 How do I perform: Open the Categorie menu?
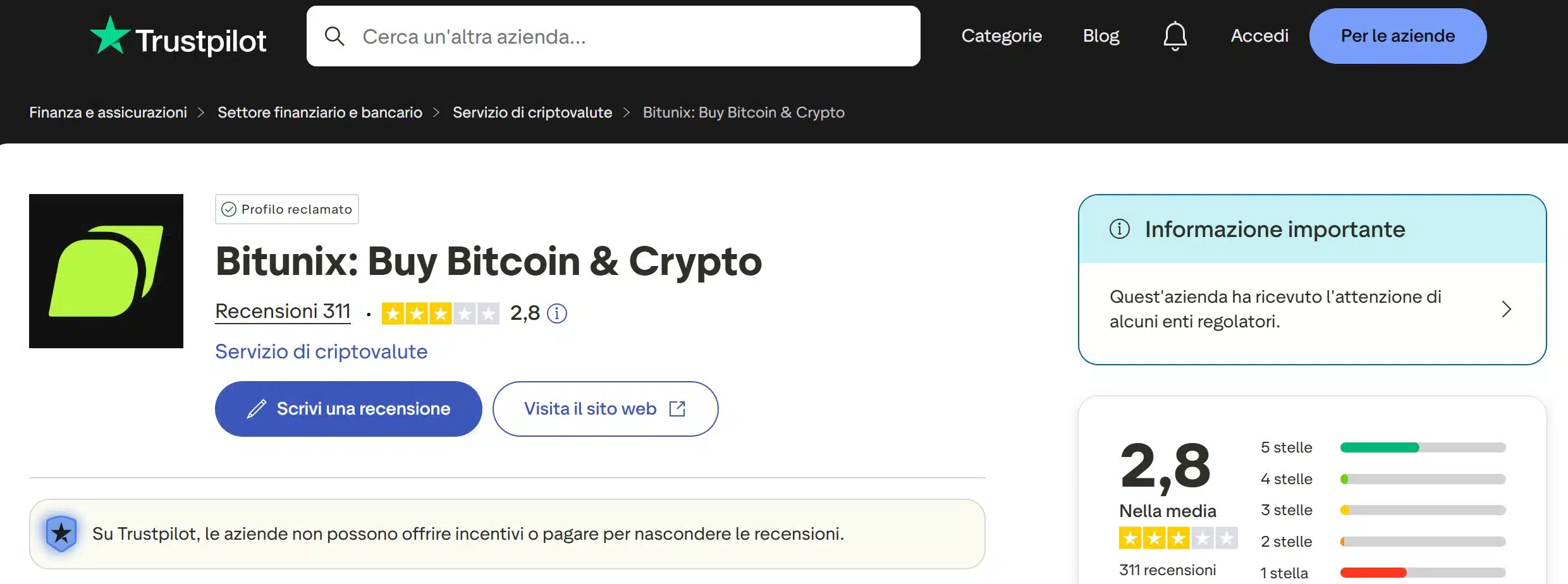1001,36
